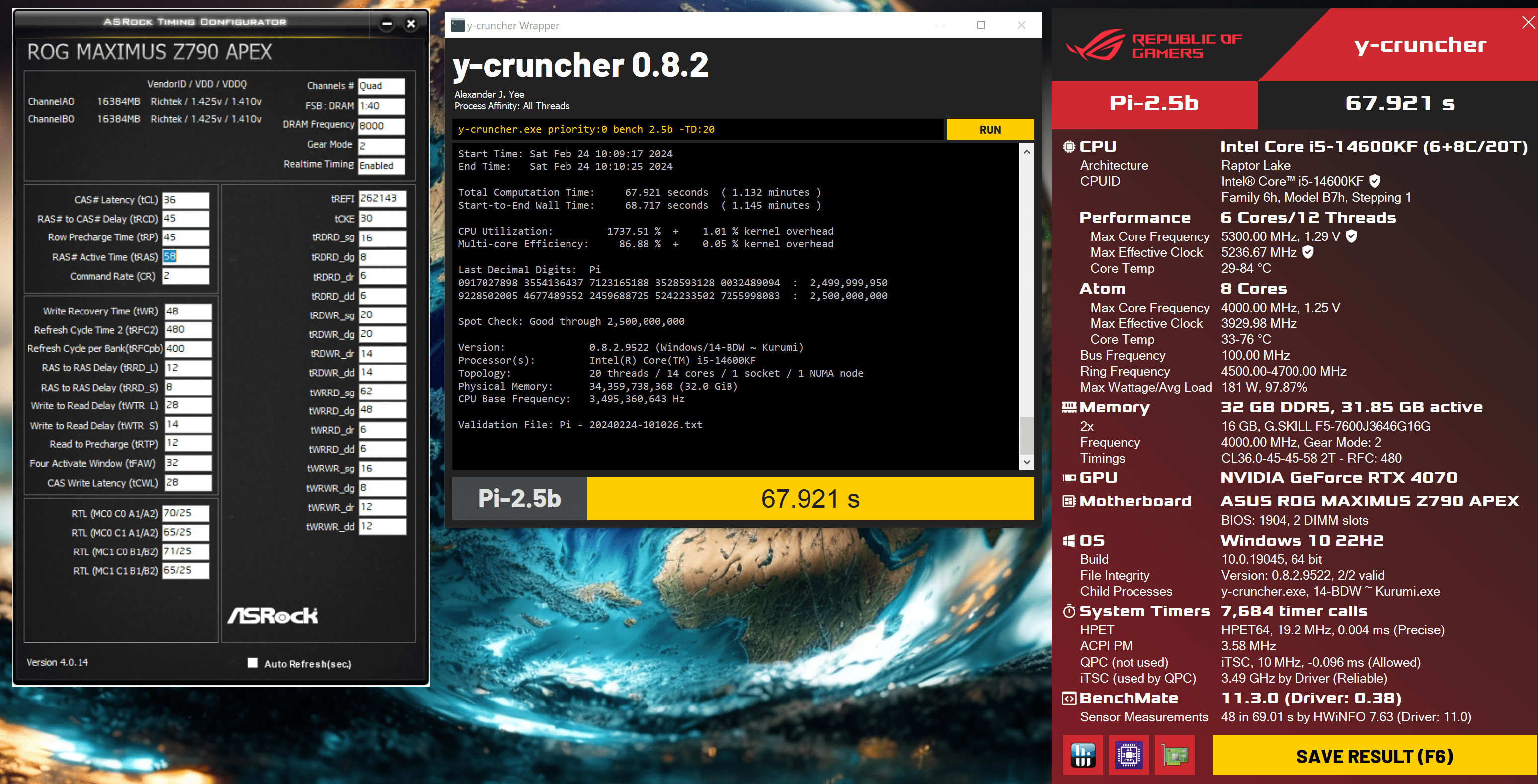Click SAVE RESULT (F6) button

(x=1374, y=756)
